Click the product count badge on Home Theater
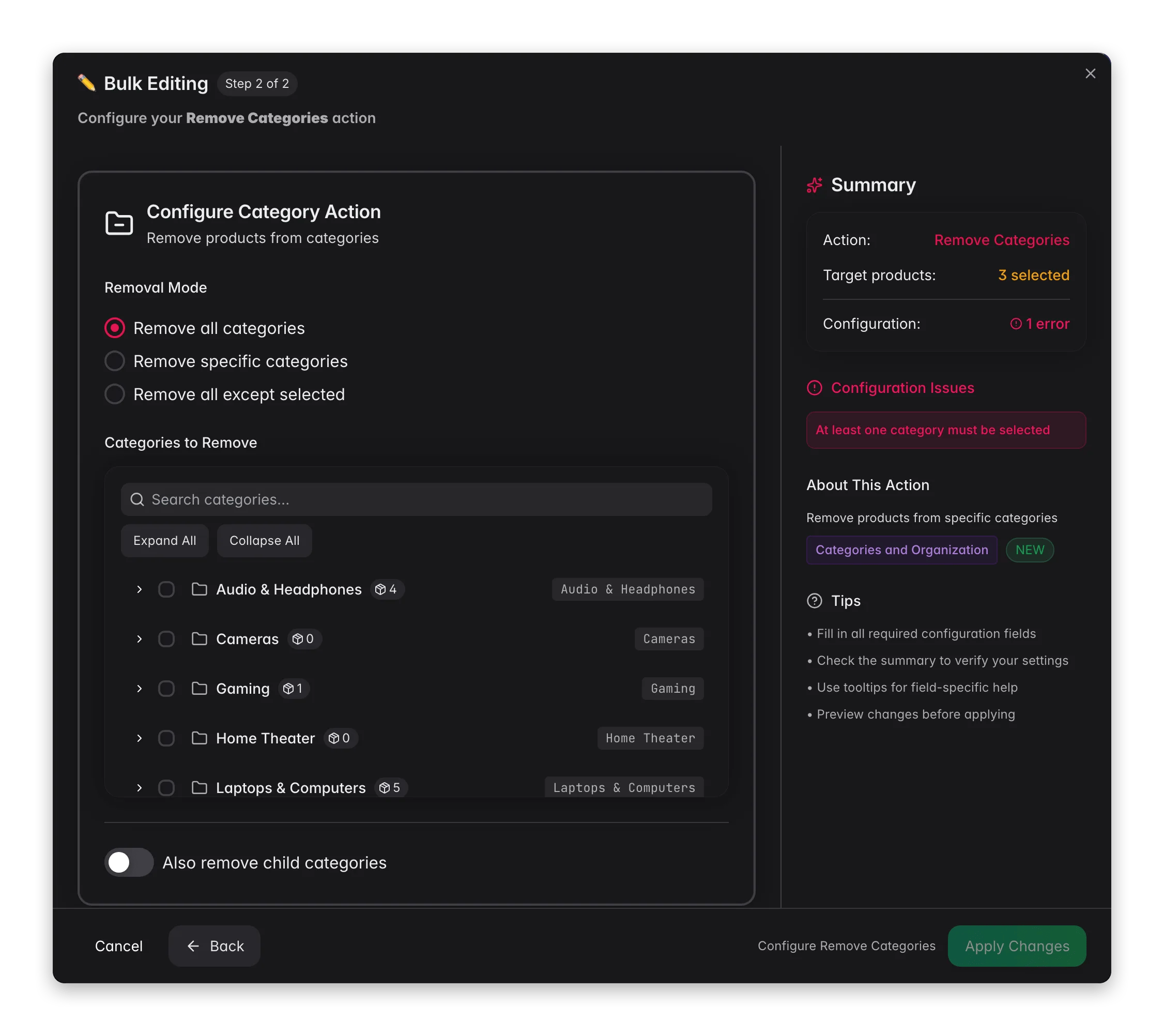The height and width of the screenshot is (1036, 1164). [341, 738]
